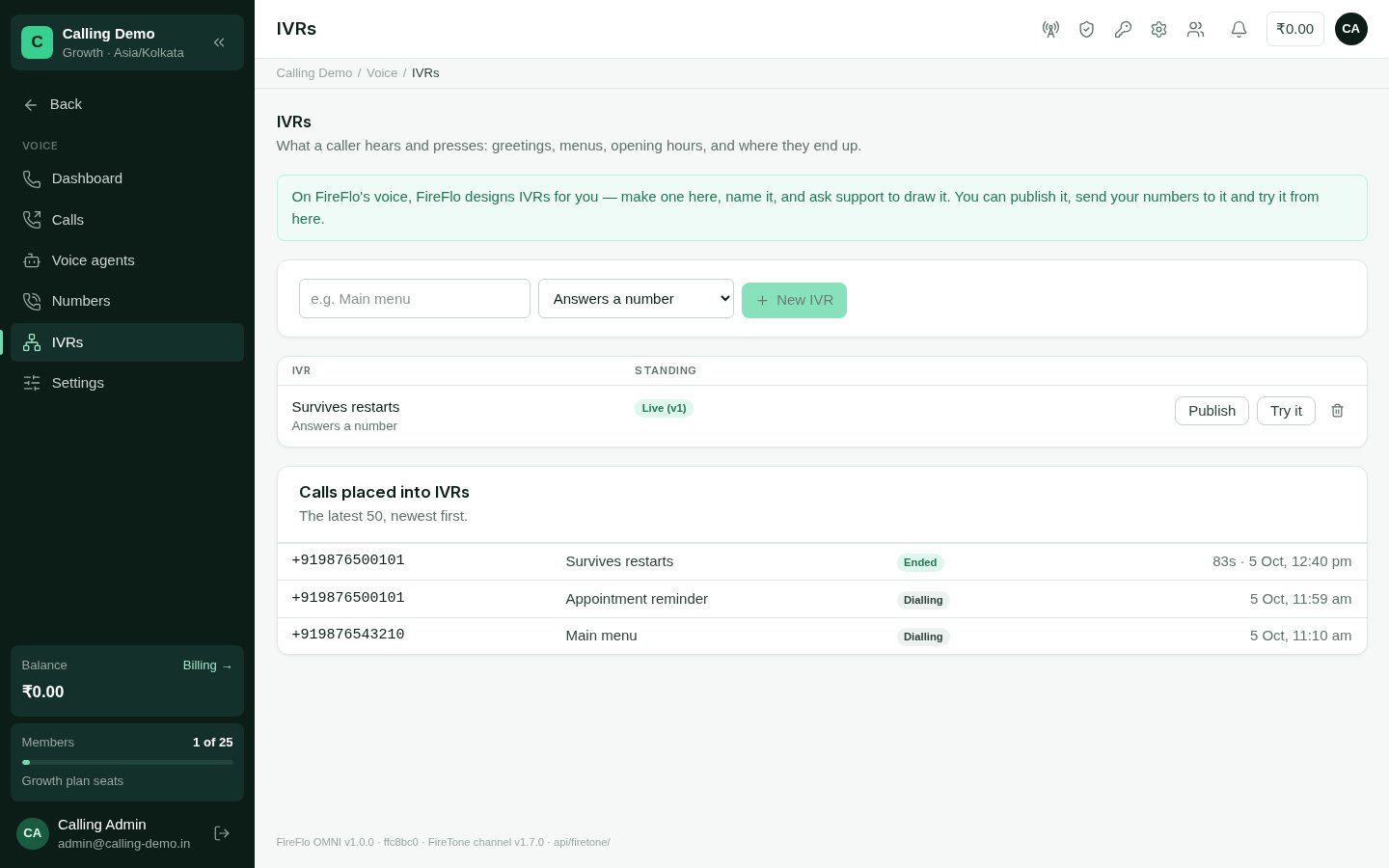Viewport: 1389px width, 868px height.
Task: Go to Voice agents section
Action: [126, 260]
